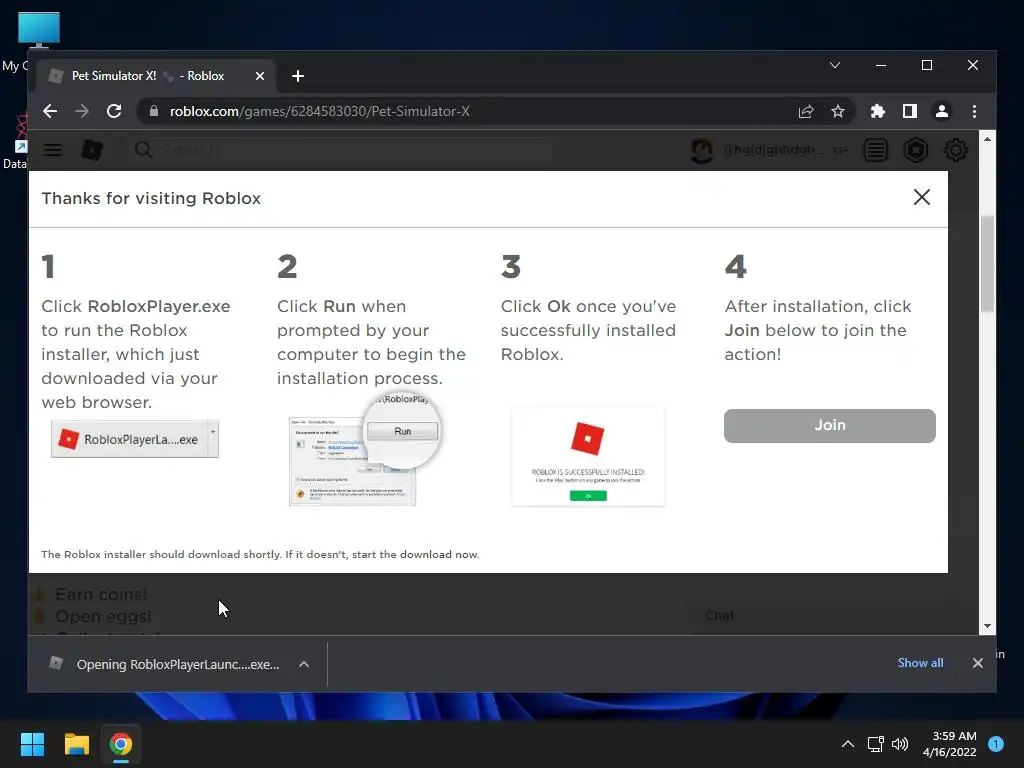Open the Roblox hamburger navigation menu
1024x768 pixels.
click(x=53, y=150)
